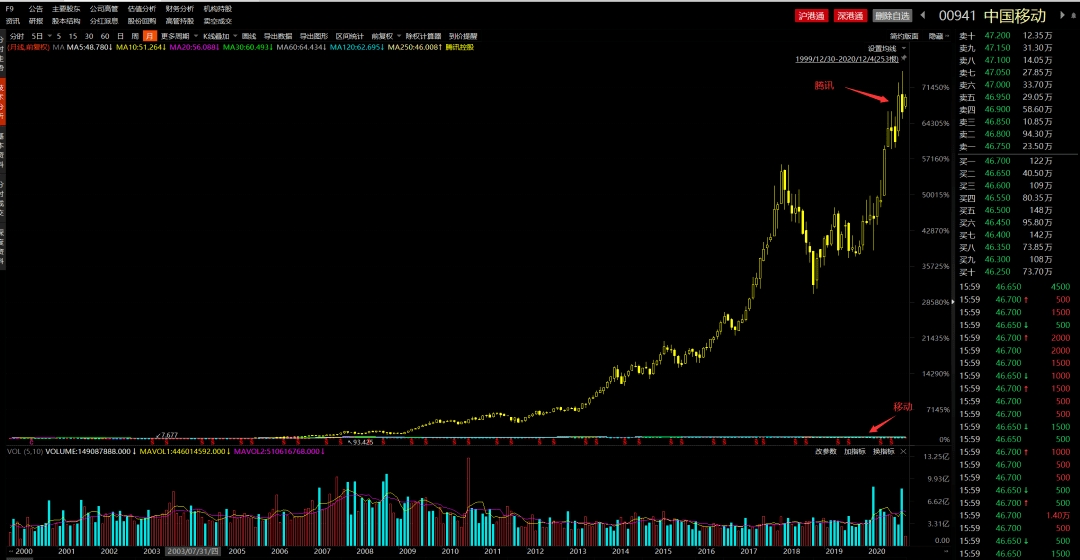
Task: Open the 卖空成交 short selling tab
Action: (x=218, y=21)
